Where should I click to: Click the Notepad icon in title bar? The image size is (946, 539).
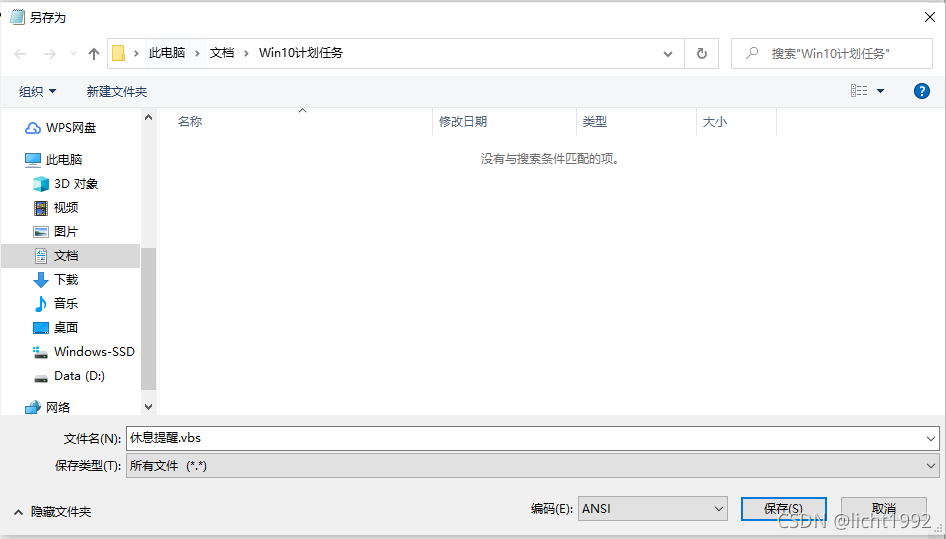click(17, 17)
